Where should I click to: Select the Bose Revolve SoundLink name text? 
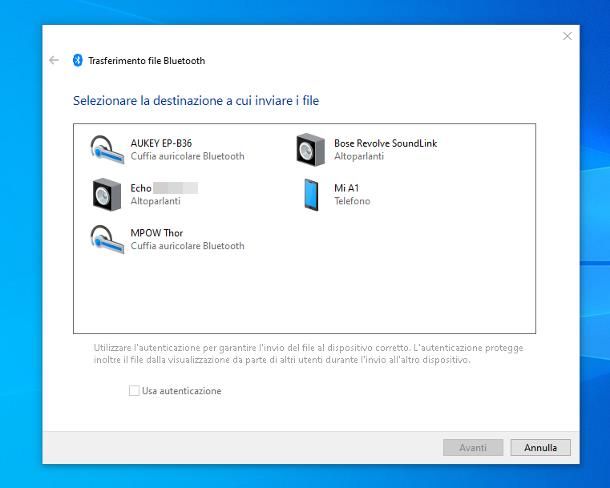click(386, 143)
